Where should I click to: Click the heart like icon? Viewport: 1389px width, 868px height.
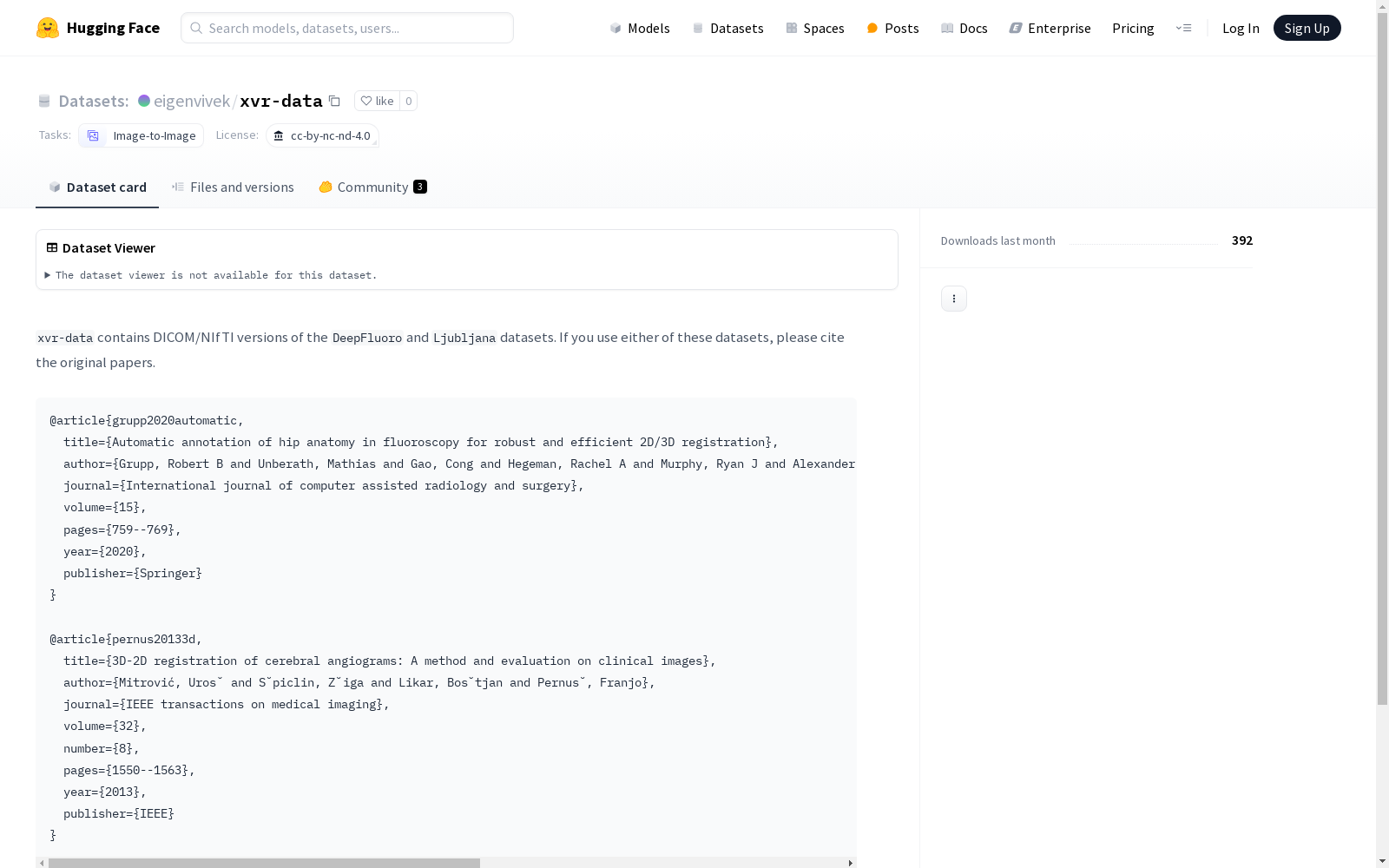tap(366, 101)
